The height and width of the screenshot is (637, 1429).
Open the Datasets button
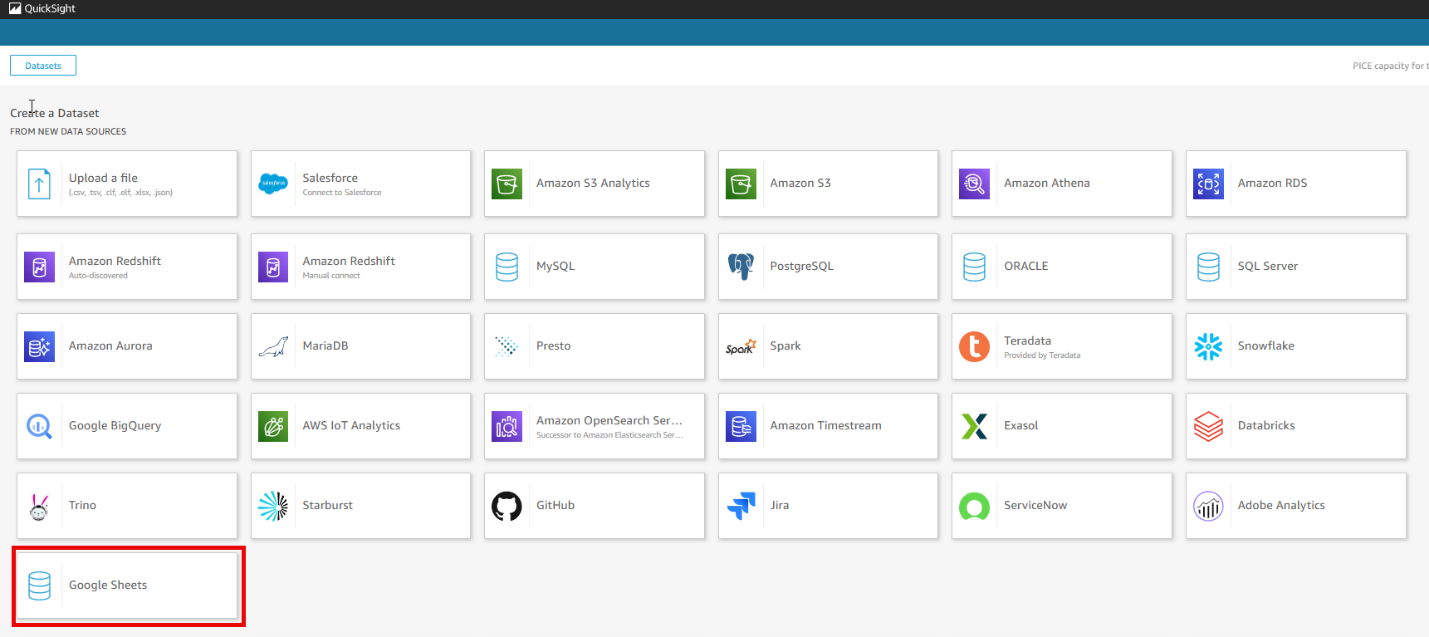pyautogui.click(x=43, y=66)
